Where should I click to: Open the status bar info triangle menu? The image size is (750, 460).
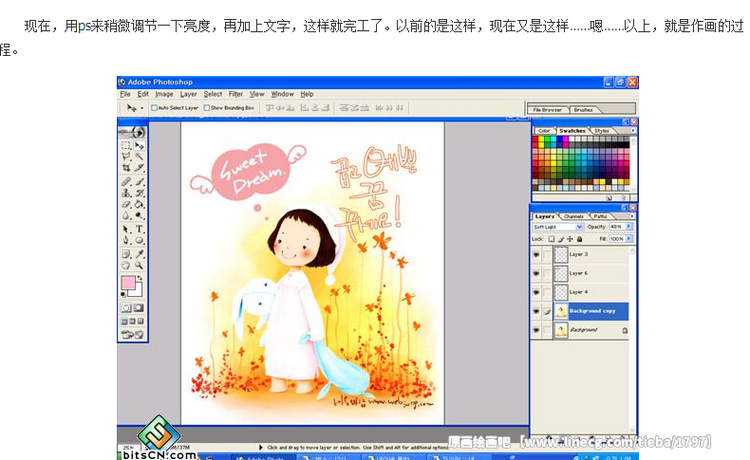261,448
